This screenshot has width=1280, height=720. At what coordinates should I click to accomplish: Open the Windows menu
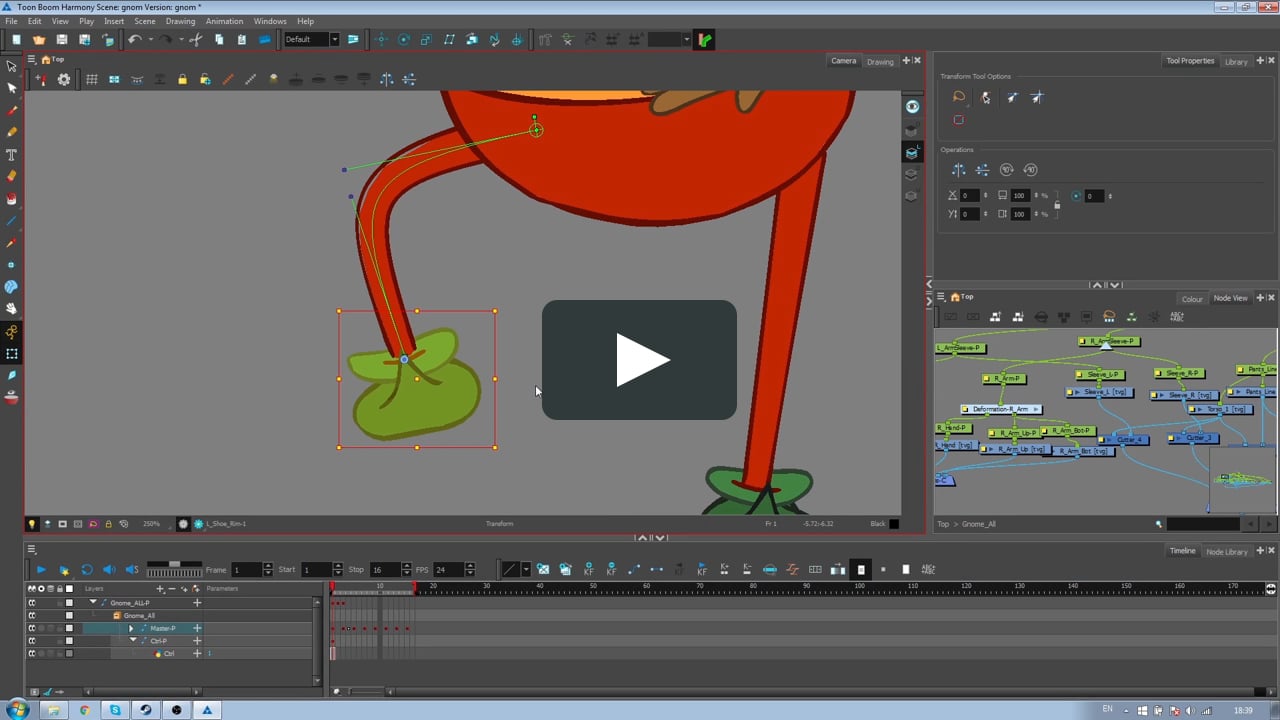coord(270,21)
